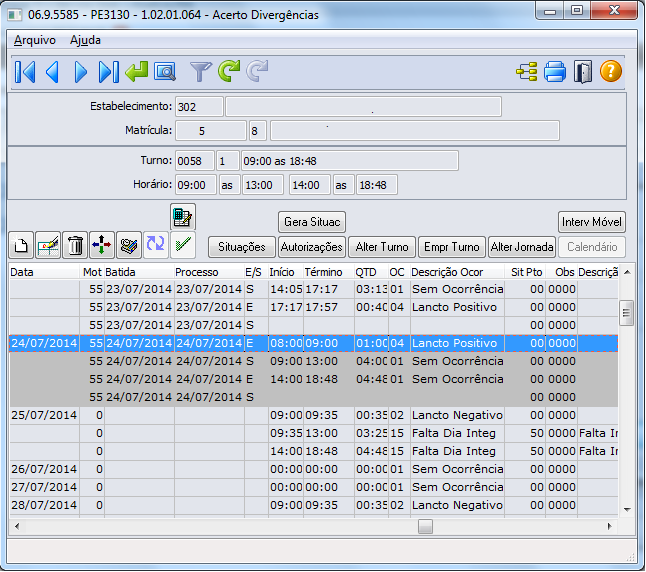This screenshot has width=646, height=572.
Task: Click the vertical scrollbar thumb
Action: point(627,314)
